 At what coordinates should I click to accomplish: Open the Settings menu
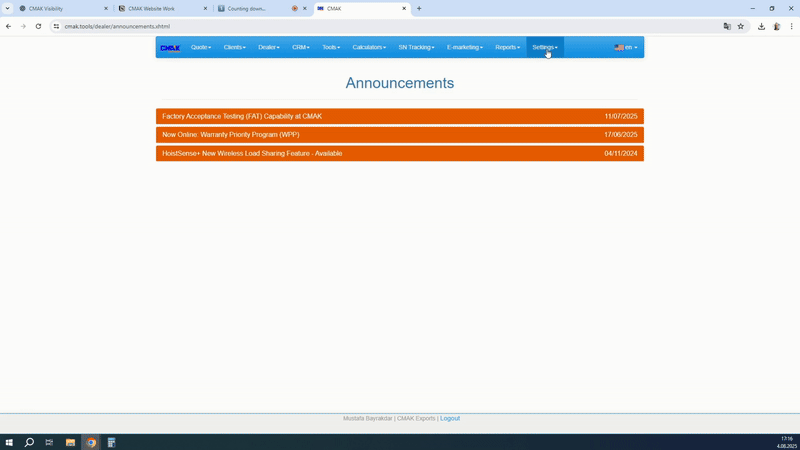click(x=545, y=47)
